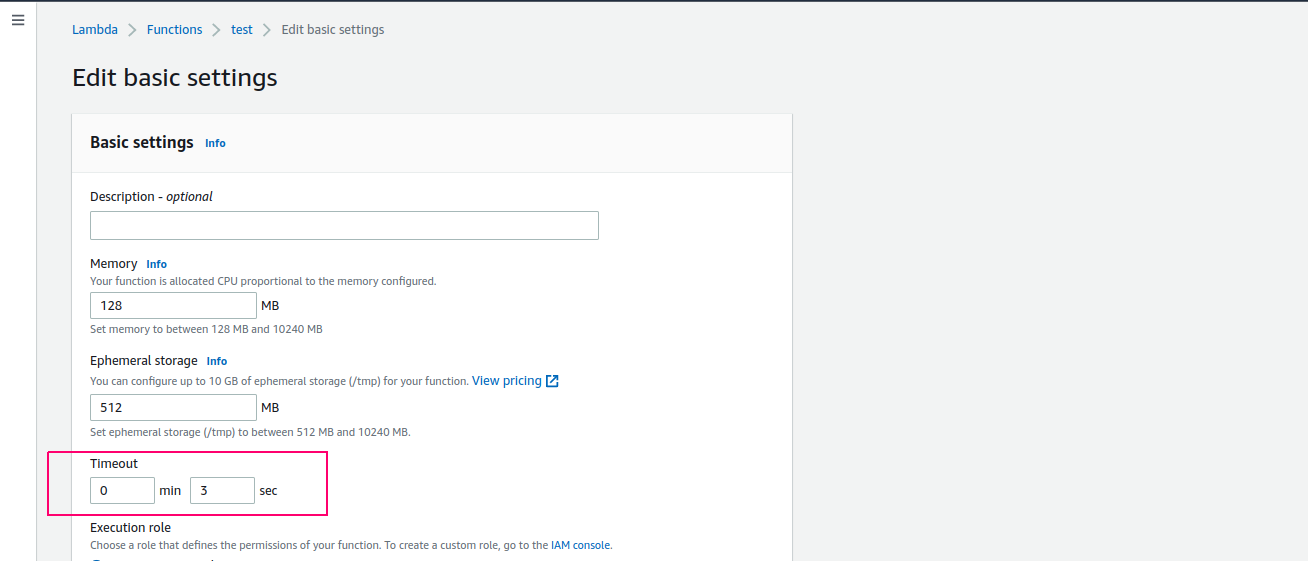Click the breadcrumb chevron after test
The image size is (1308, 561).
267,30
